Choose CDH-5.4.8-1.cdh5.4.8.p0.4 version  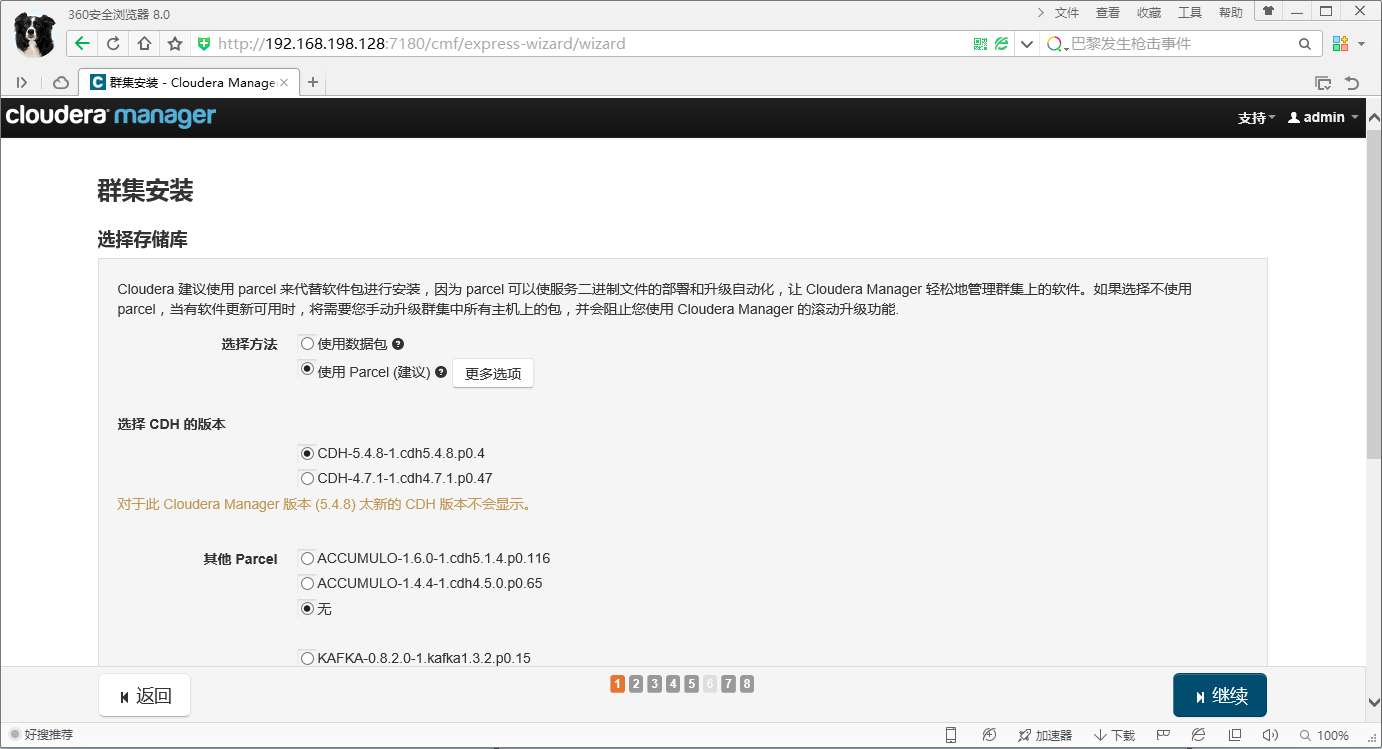pos(307,453)
